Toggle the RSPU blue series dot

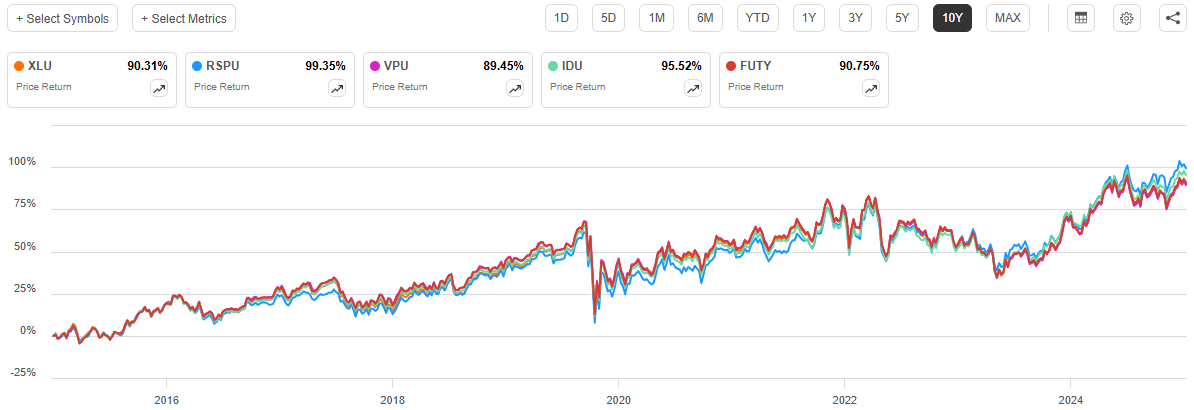197,66
